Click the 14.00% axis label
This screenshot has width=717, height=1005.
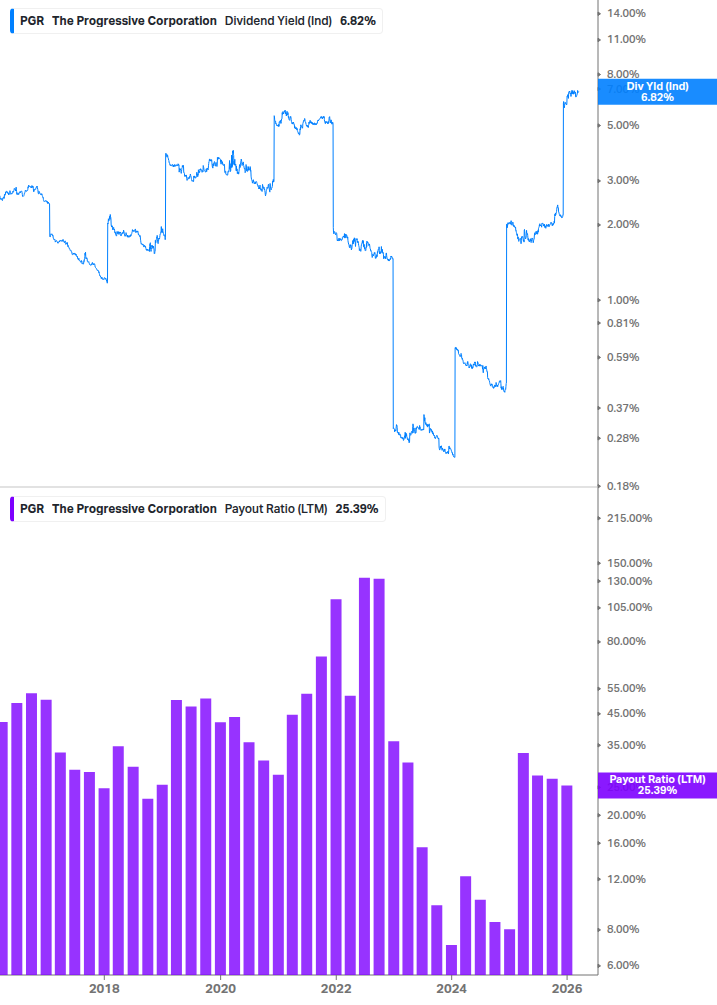click(626, 13)
